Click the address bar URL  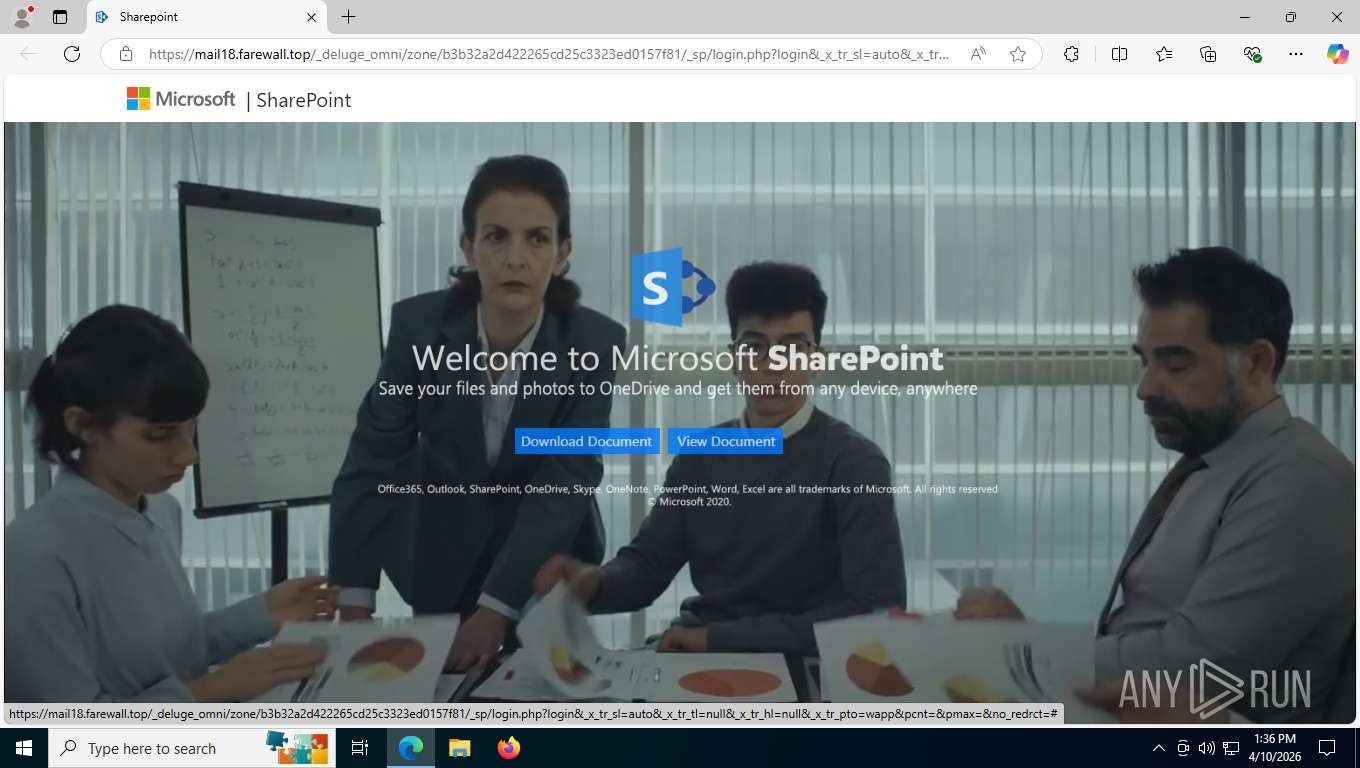pos(549,54)
